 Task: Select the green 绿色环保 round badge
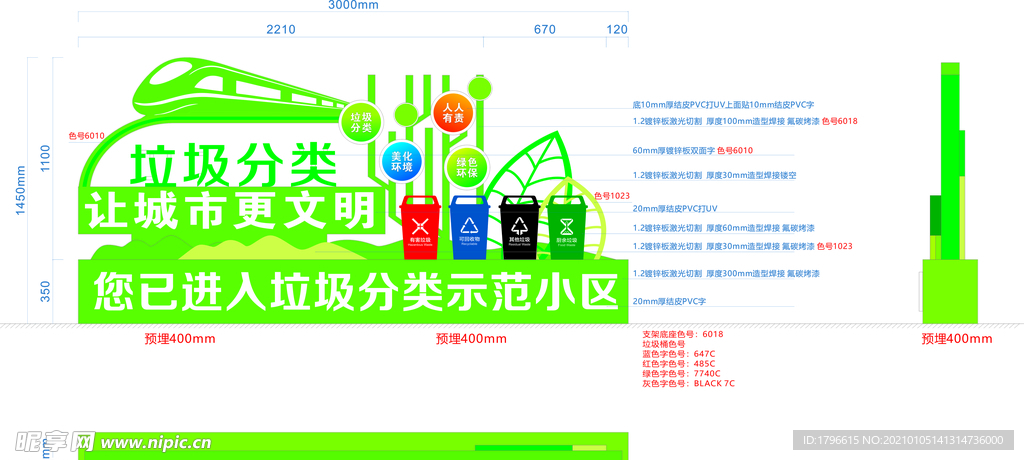pyautogui.click(x=467, y=168)
